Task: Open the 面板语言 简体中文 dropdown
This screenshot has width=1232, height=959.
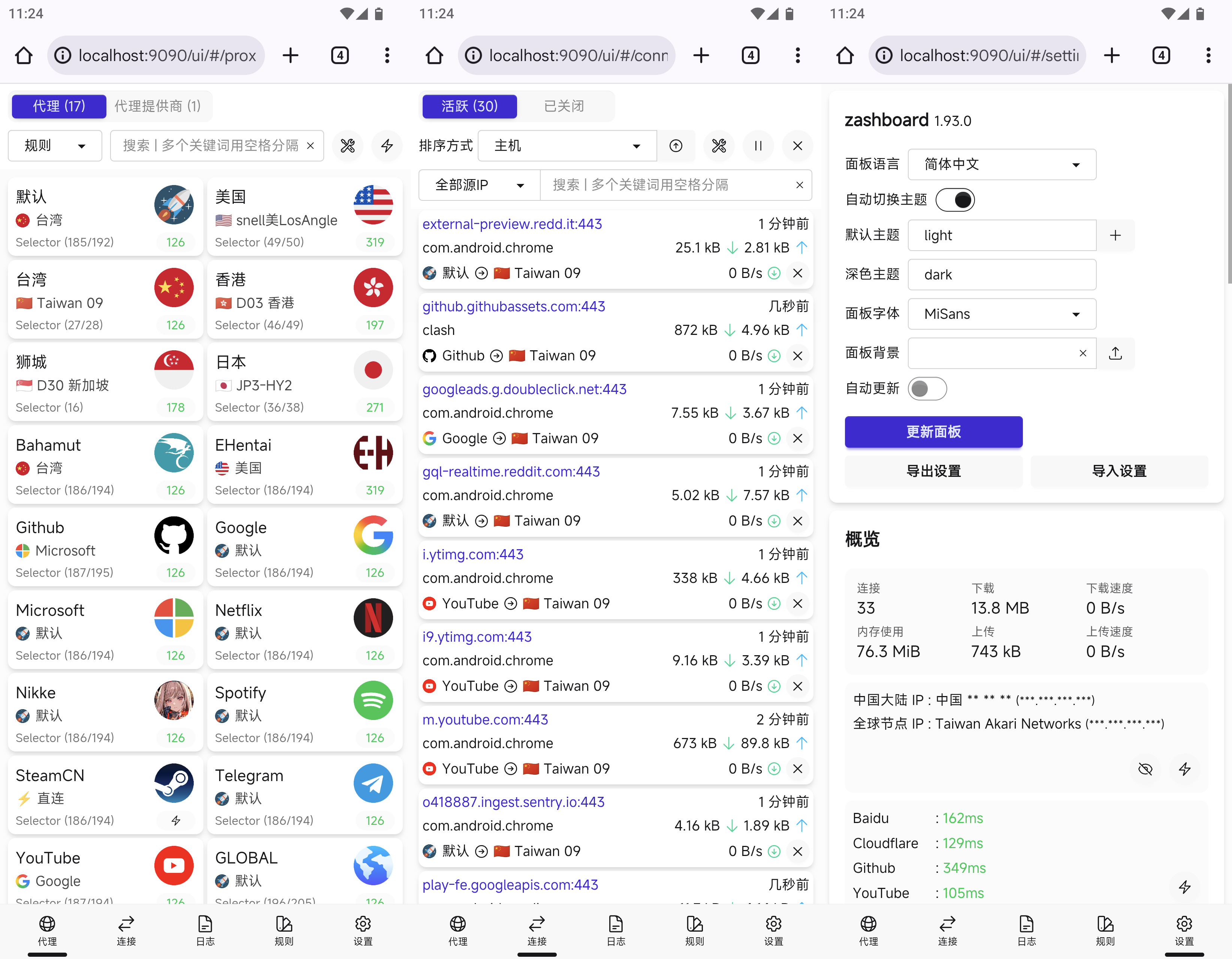Action: pyautogui.click(x=1002, y=165)
